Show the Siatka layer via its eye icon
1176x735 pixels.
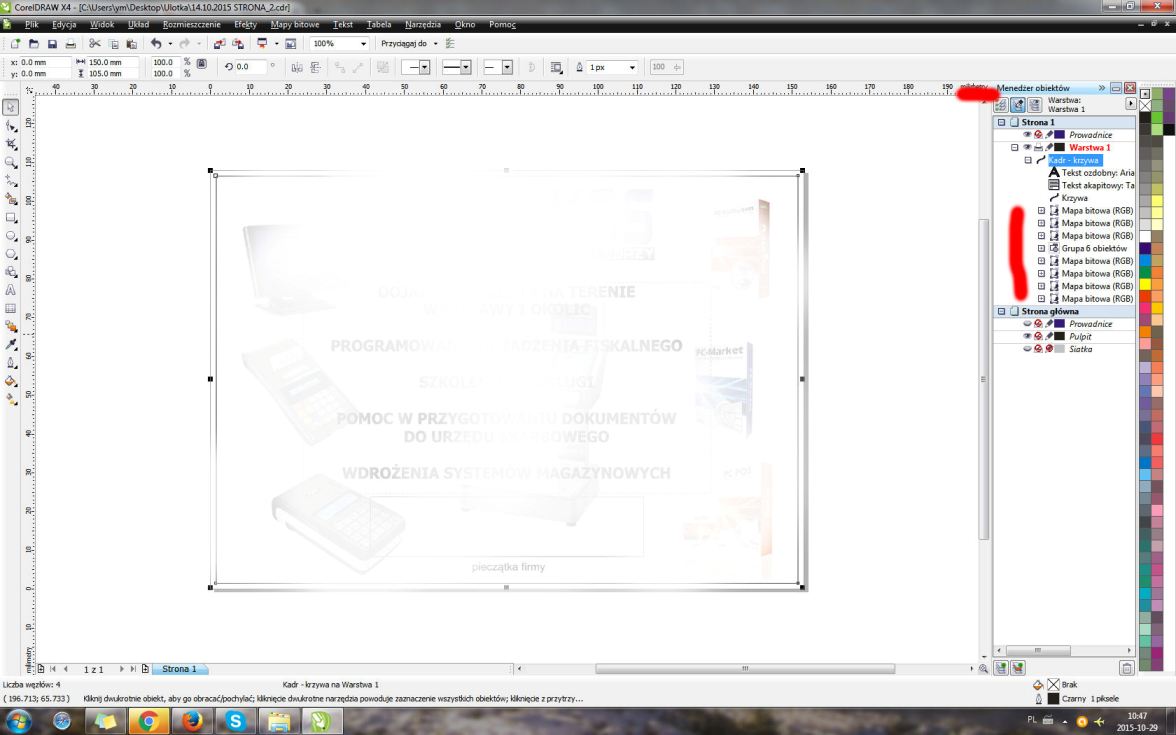[x=1027, y=349]
